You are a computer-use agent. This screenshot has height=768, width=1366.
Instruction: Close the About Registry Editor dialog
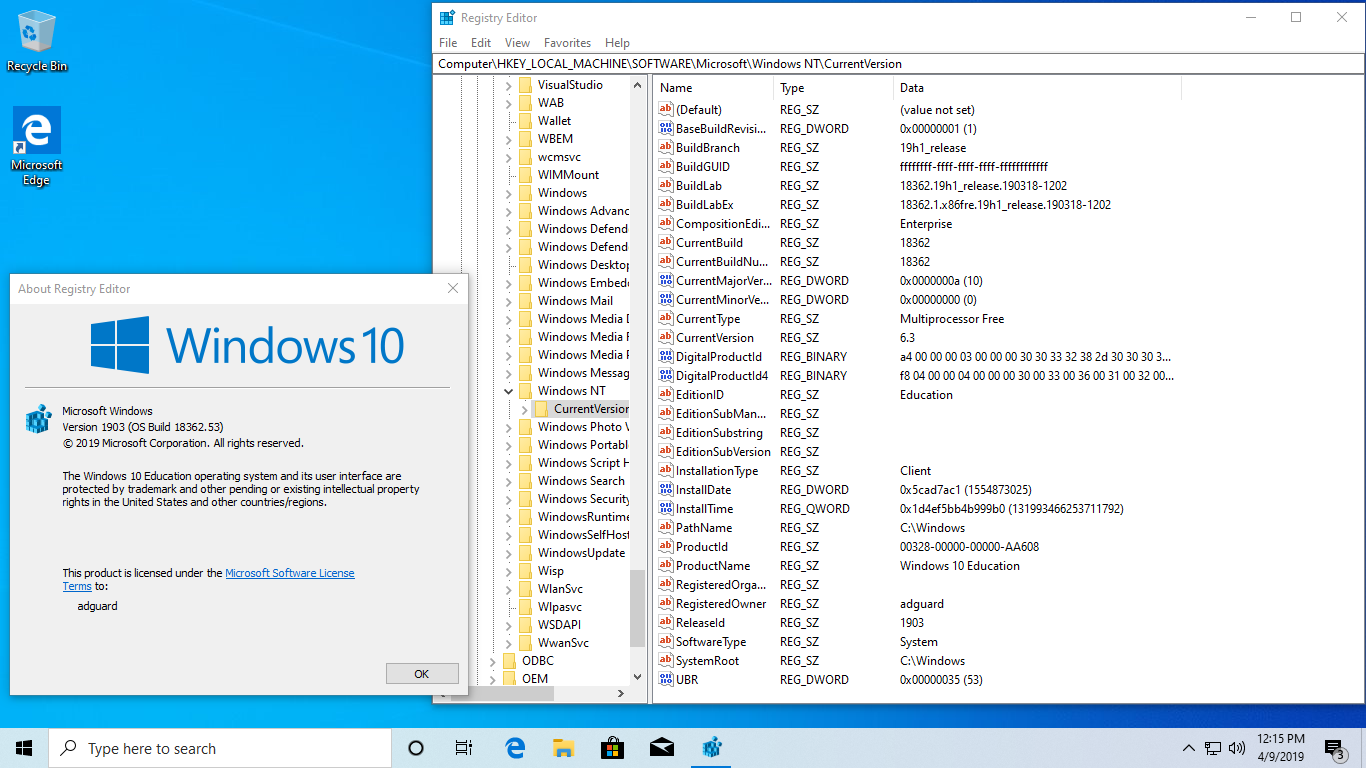tap(453, 288)
